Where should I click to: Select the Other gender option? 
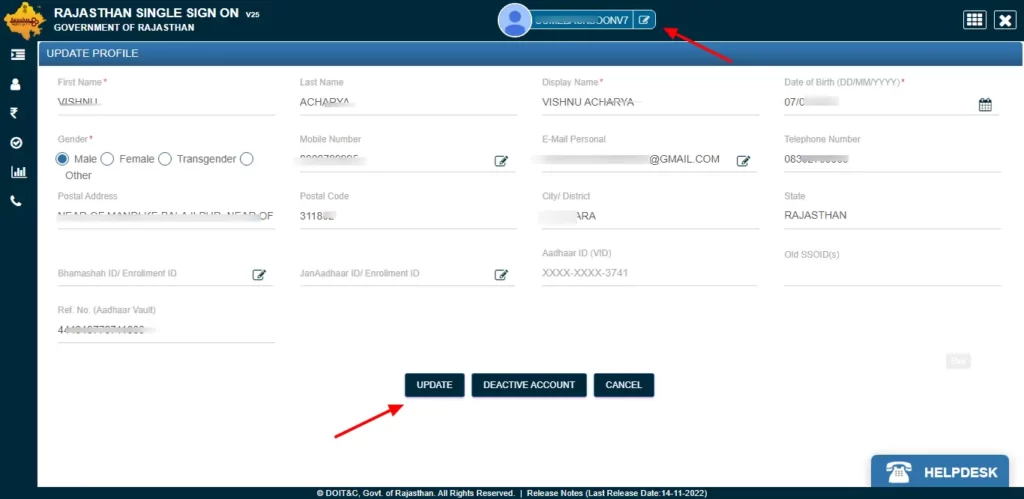pyautogui.click(x=246, y=159)
